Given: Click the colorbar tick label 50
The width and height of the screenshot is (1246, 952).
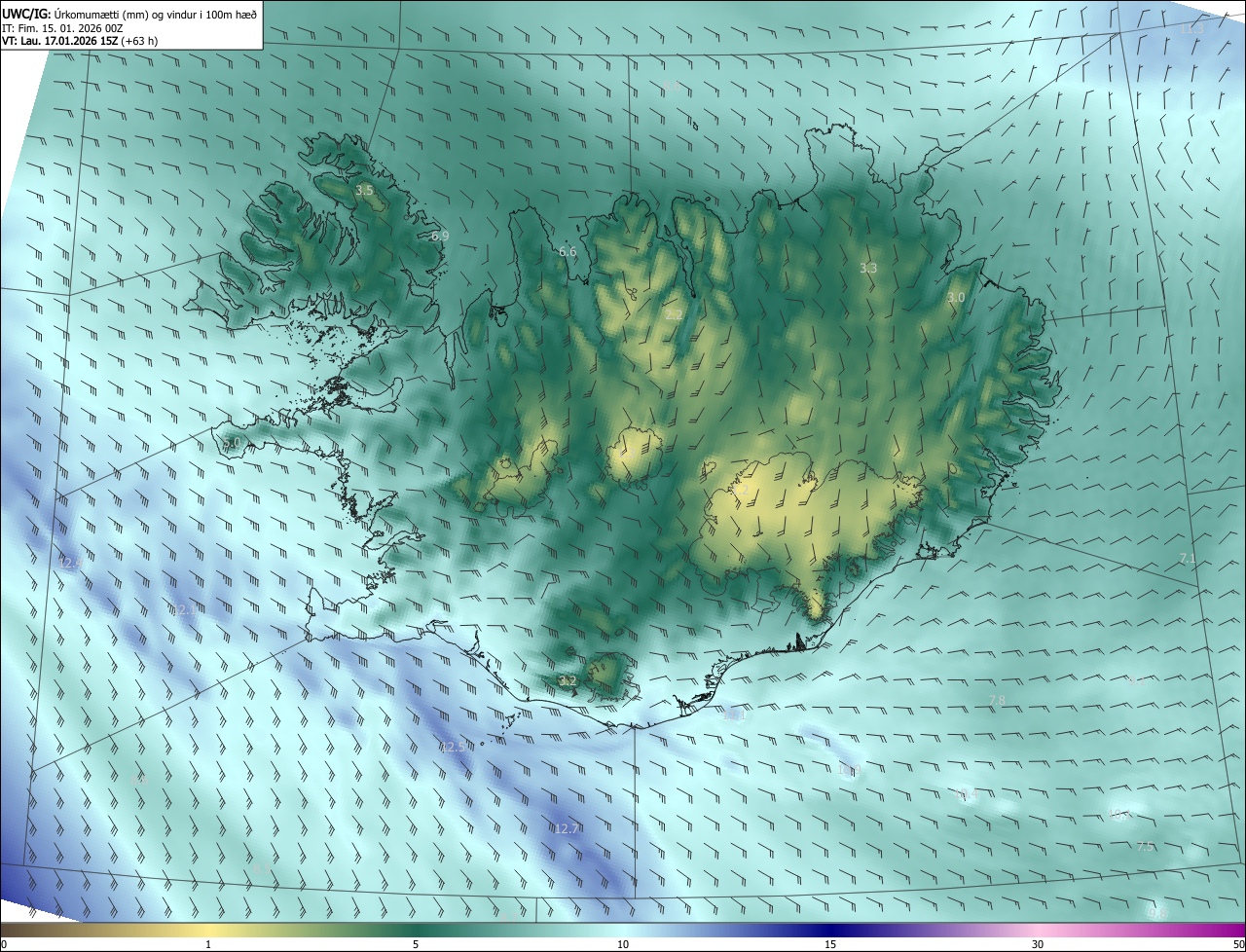Looking at the screenshot, I should (1238, 945).
